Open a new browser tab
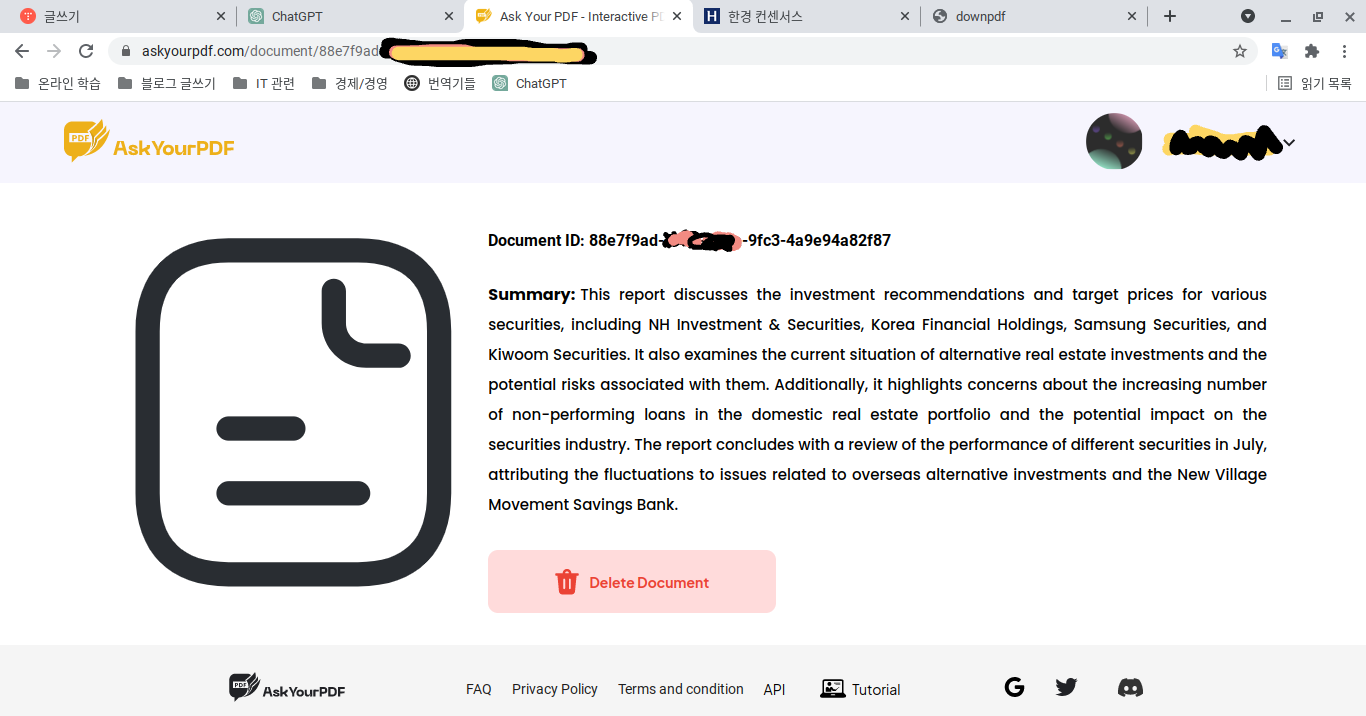The image size is (1366, 716). 1170,16
